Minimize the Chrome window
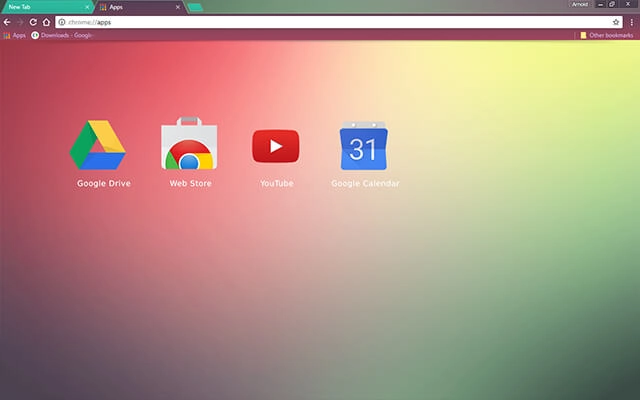640x400 pixels. pos(600,4)
